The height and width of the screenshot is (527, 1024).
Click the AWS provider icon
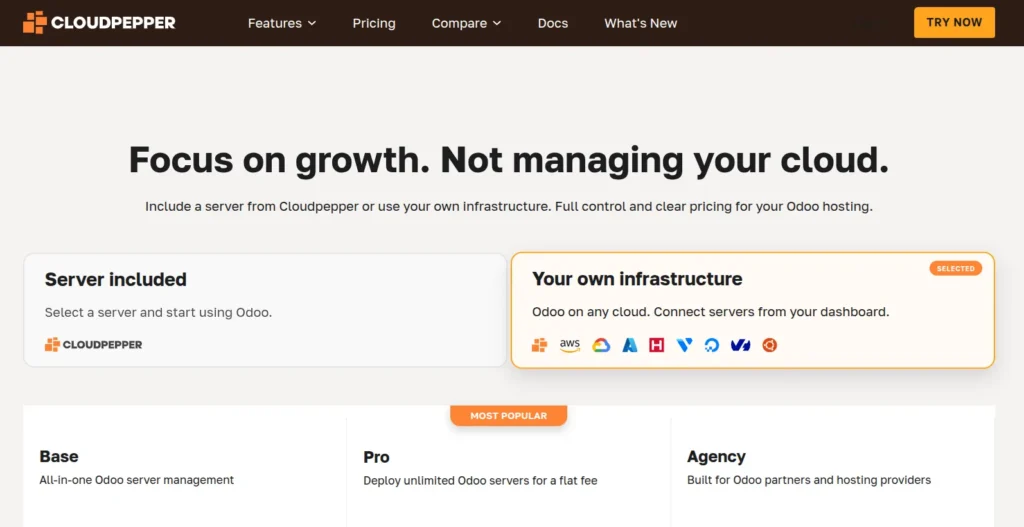569,345
